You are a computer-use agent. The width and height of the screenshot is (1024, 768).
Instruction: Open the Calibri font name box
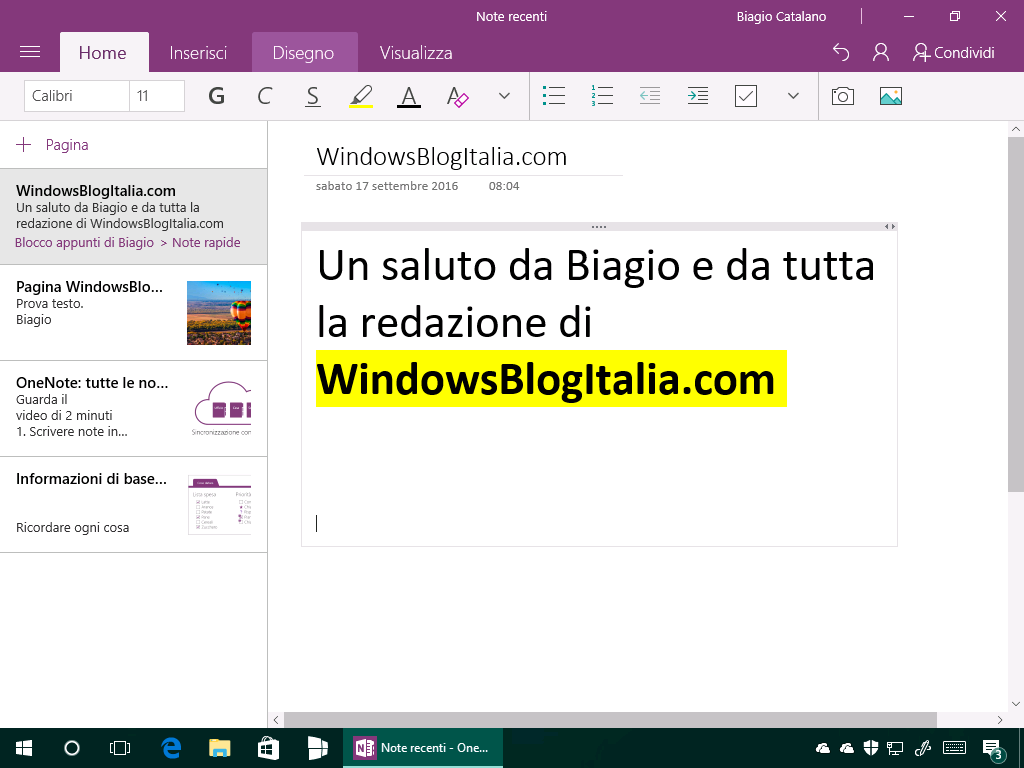pyautogui.click(x=76, y=96)
